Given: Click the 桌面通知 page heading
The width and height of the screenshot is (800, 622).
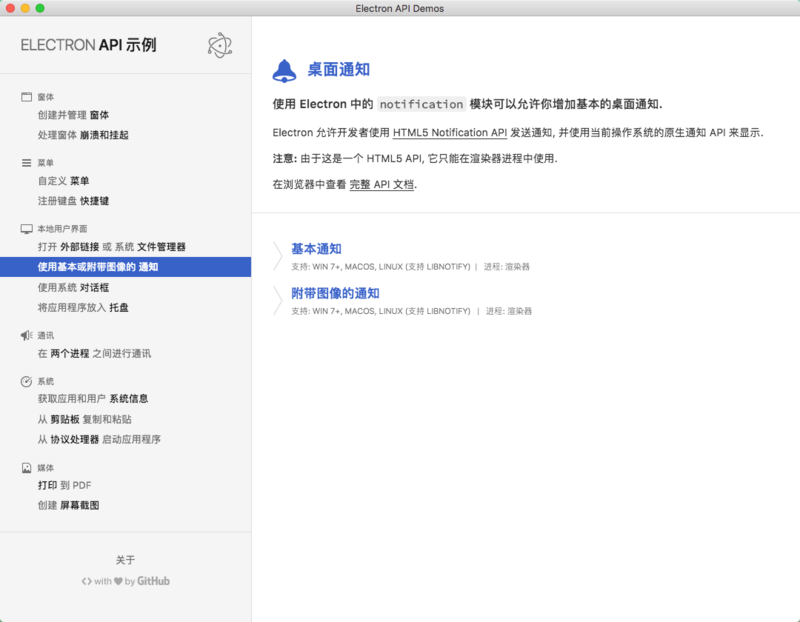Looking at the screenshot, I should click(339, 69).
